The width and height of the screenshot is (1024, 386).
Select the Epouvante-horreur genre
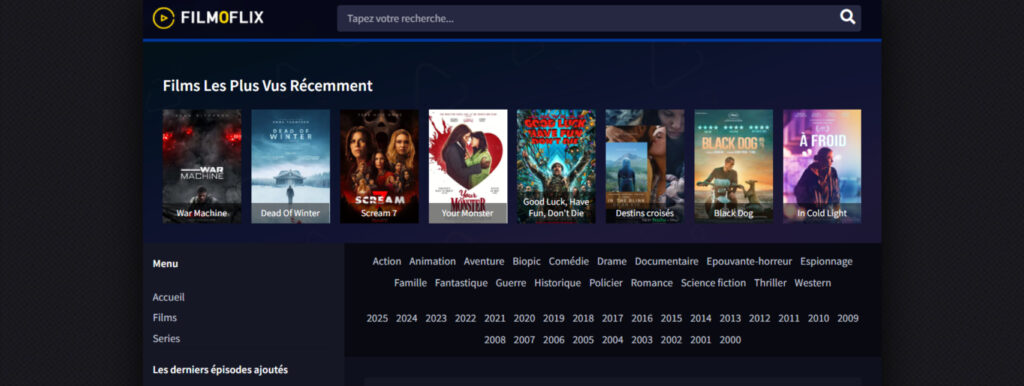(749, 261)
